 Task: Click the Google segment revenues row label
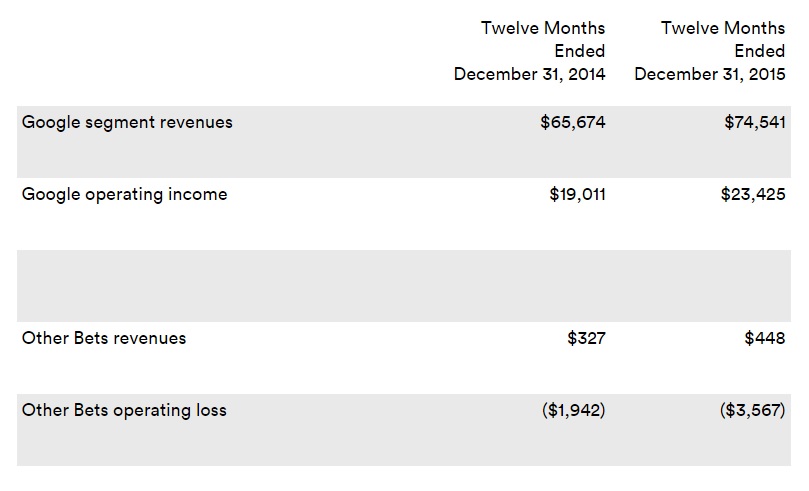click(127, 123)
